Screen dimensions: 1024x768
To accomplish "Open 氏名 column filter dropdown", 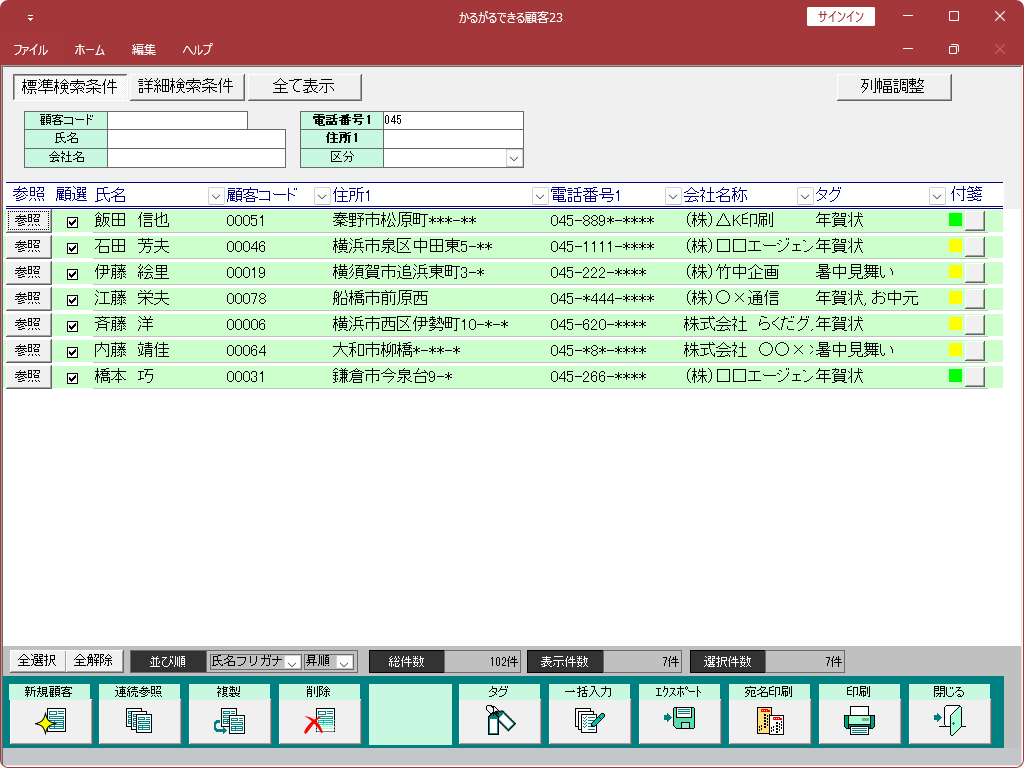I will [x=216, y=195].
